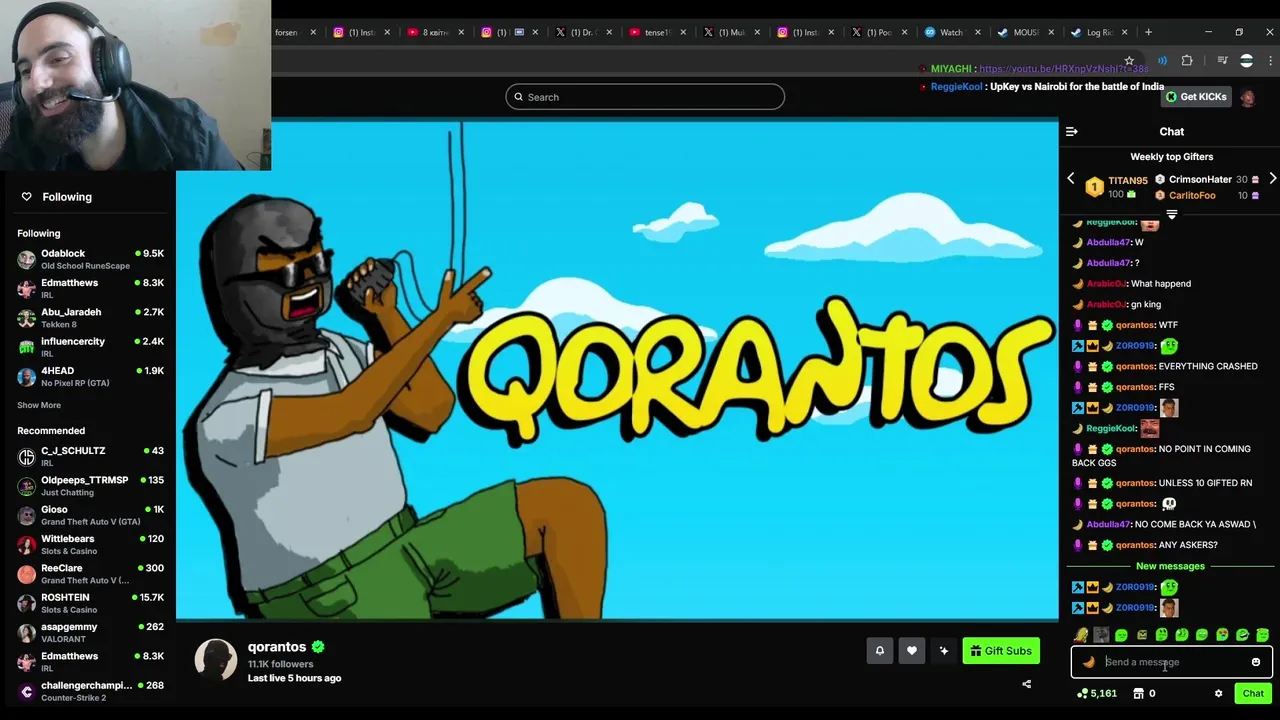Click CrimsonHater gifter entry
The image size is (1280, 720).
[x=1206, y=180]
